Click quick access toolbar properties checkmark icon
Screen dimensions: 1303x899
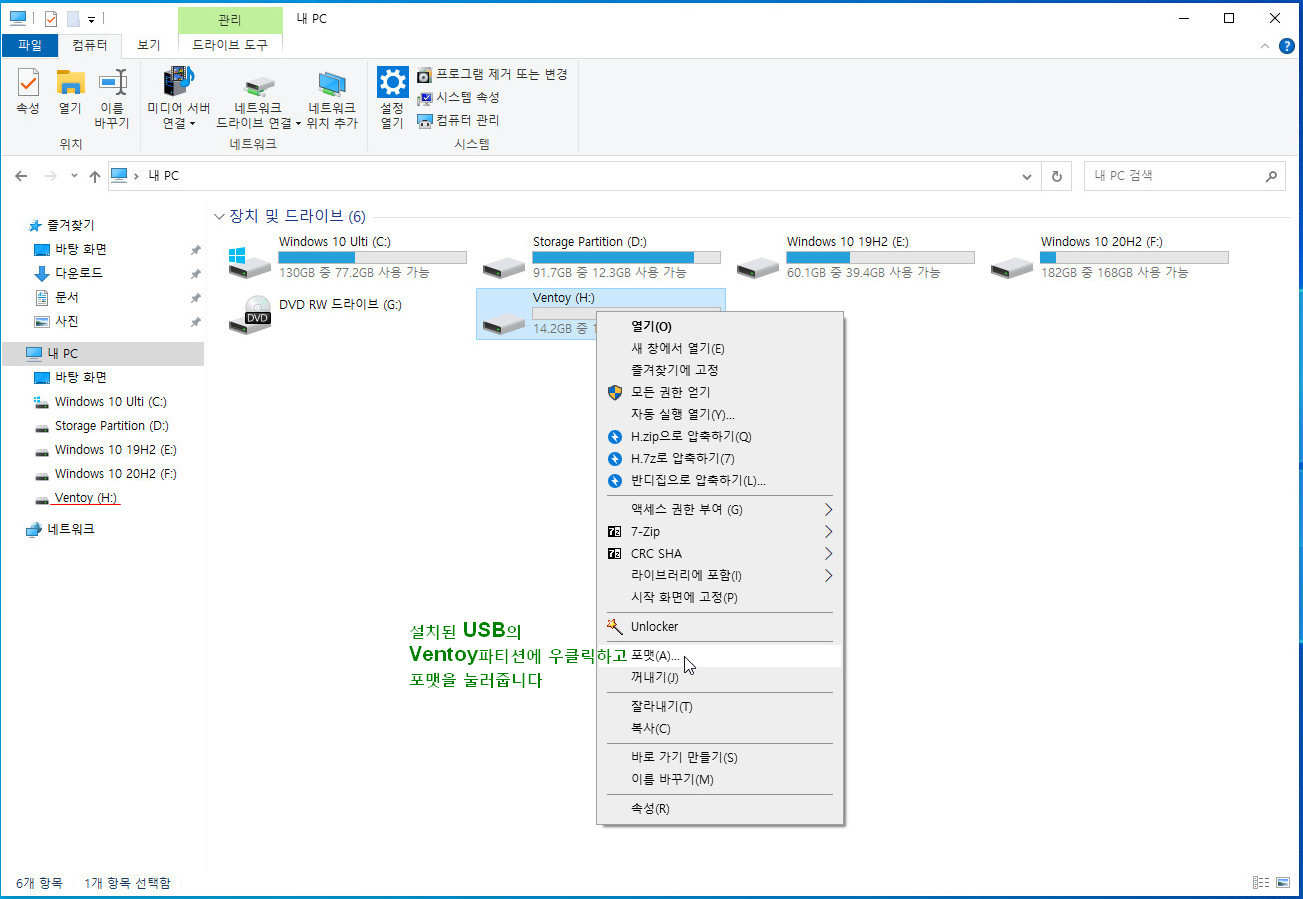click(51, 18)
